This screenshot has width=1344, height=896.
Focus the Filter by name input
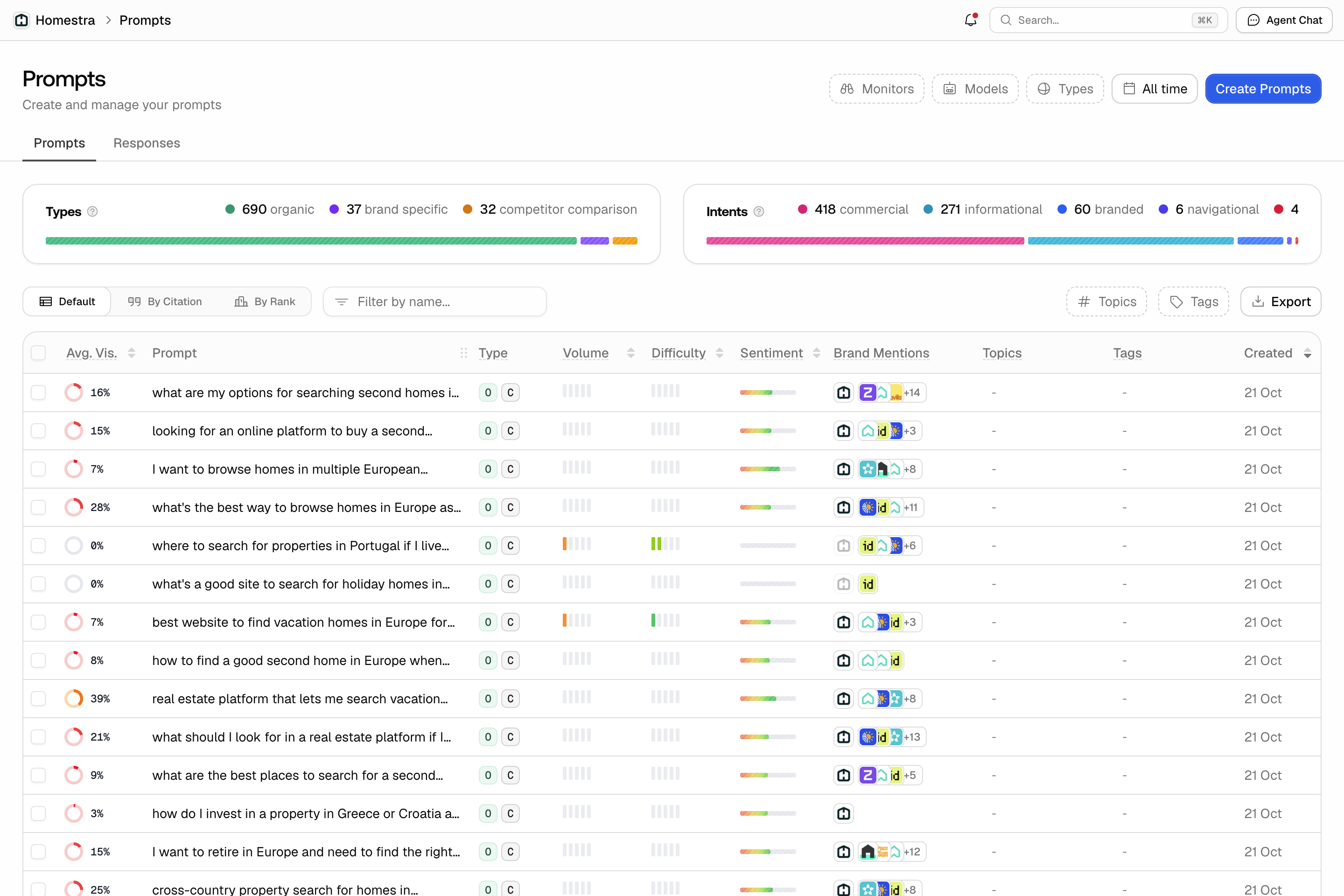click(x=435, y=302)
